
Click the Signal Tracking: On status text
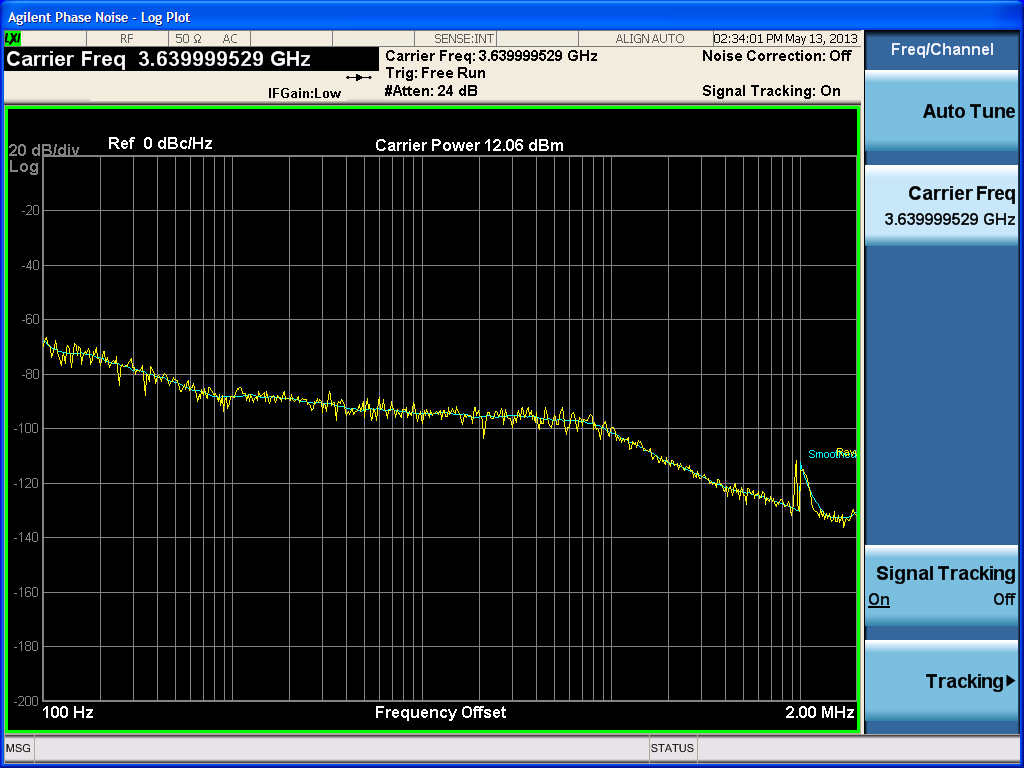[771, 91]
